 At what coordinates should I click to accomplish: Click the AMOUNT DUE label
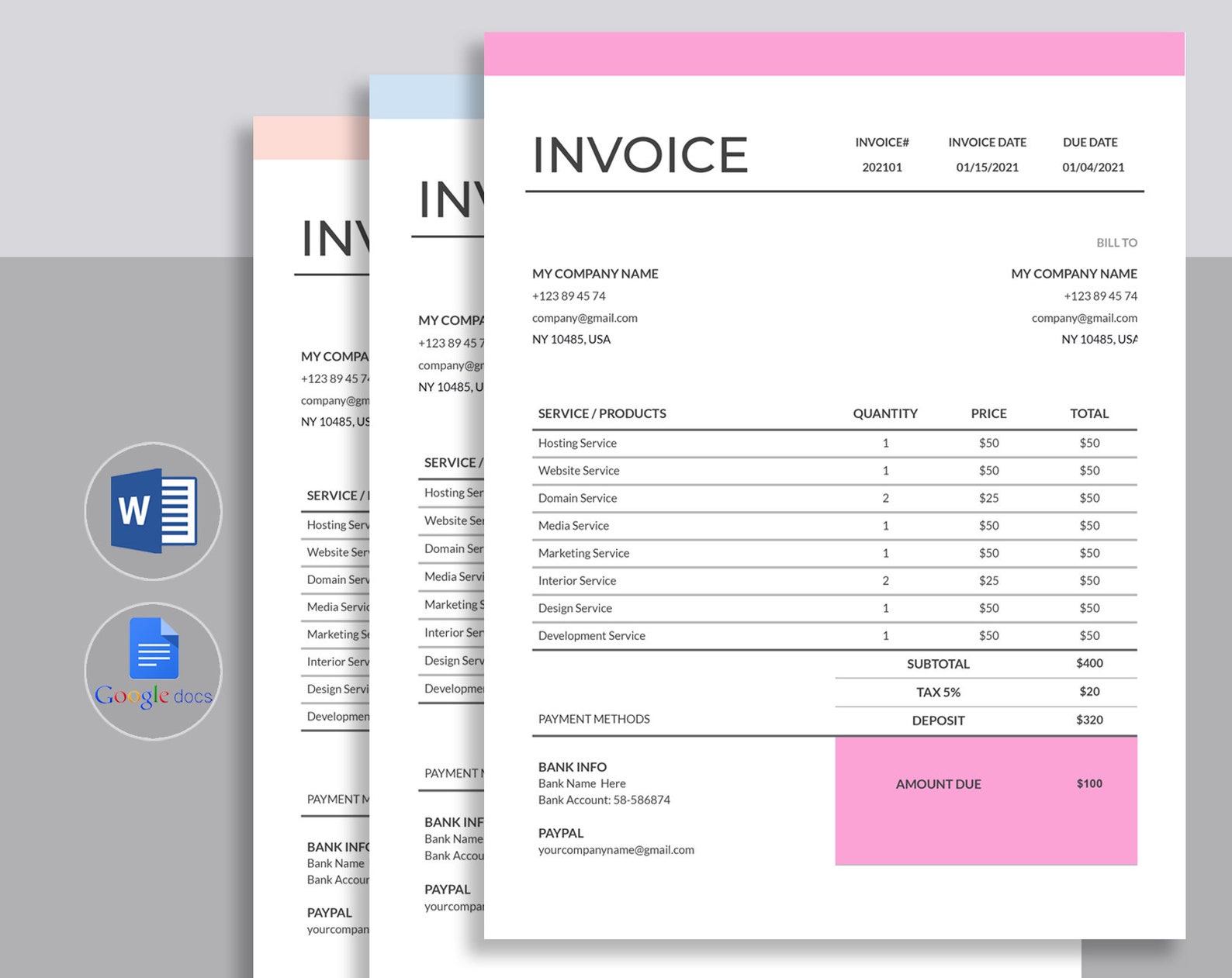[938, 784]
